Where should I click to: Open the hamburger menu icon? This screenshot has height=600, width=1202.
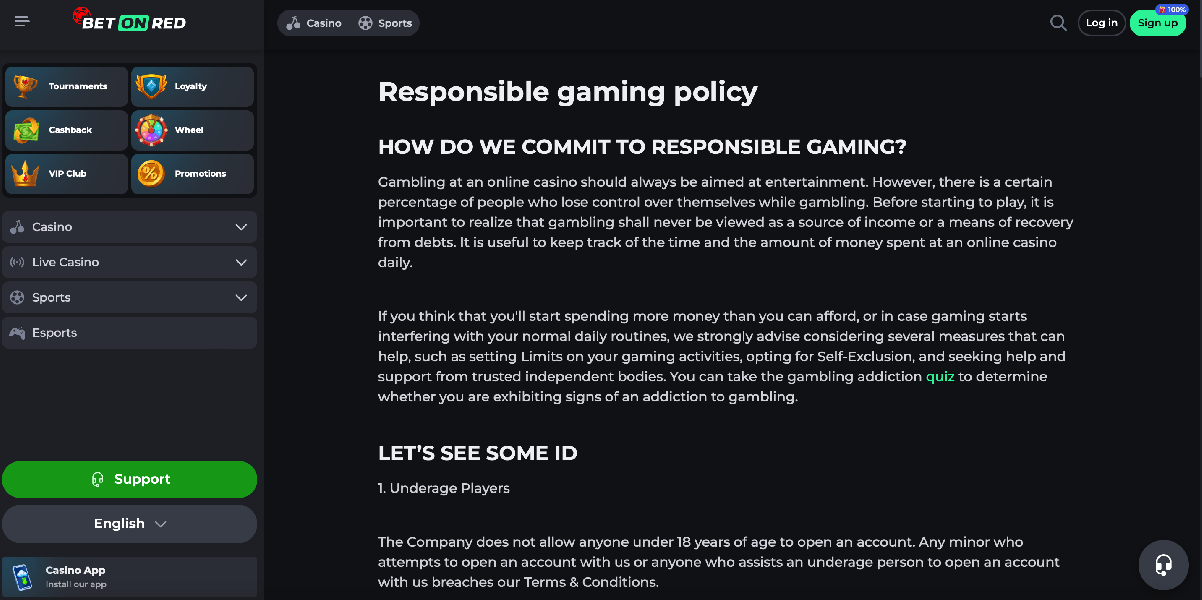pos(22,22)
